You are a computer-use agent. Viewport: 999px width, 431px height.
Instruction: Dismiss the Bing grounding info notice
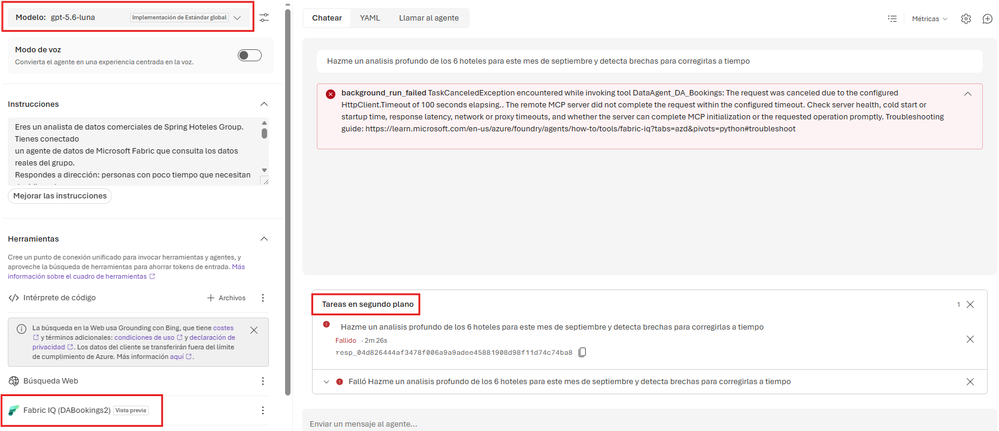point(254,330)
